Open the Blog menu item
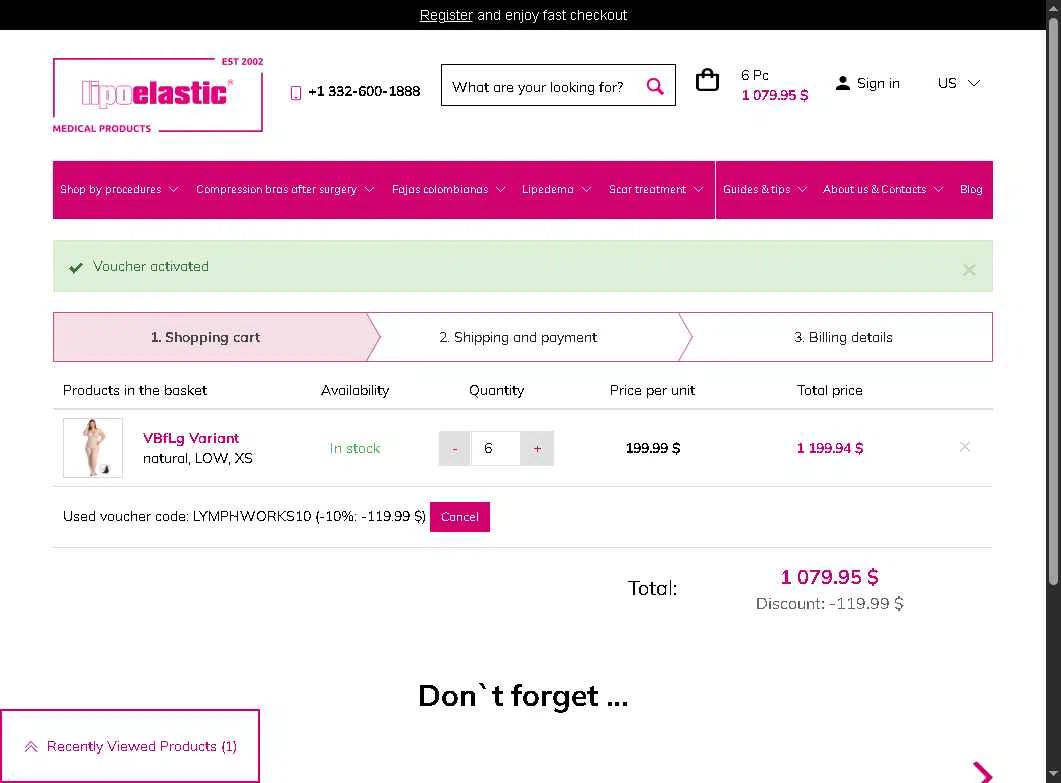This screenshot has width=1061, height=783. point(971,189)
